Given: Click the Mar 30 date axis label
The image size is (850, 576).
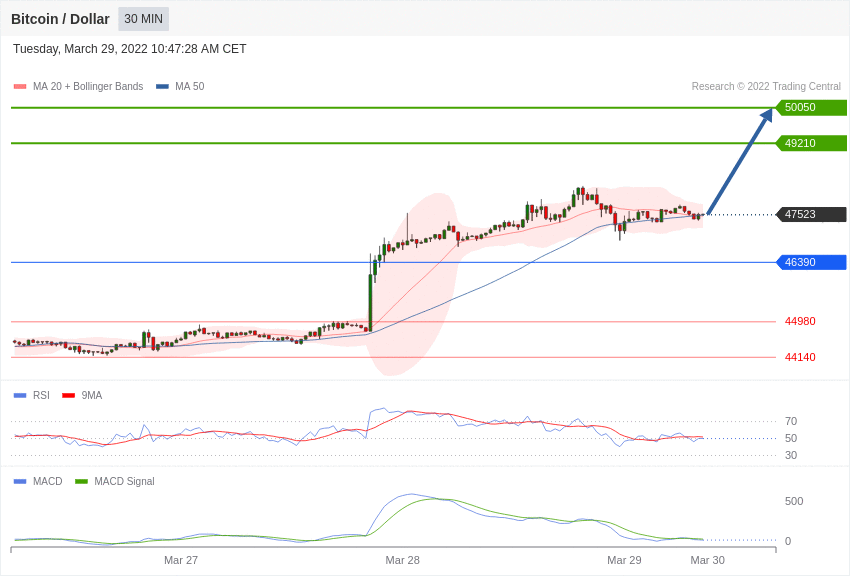Looking at the screenshot, I should point(707,560).
